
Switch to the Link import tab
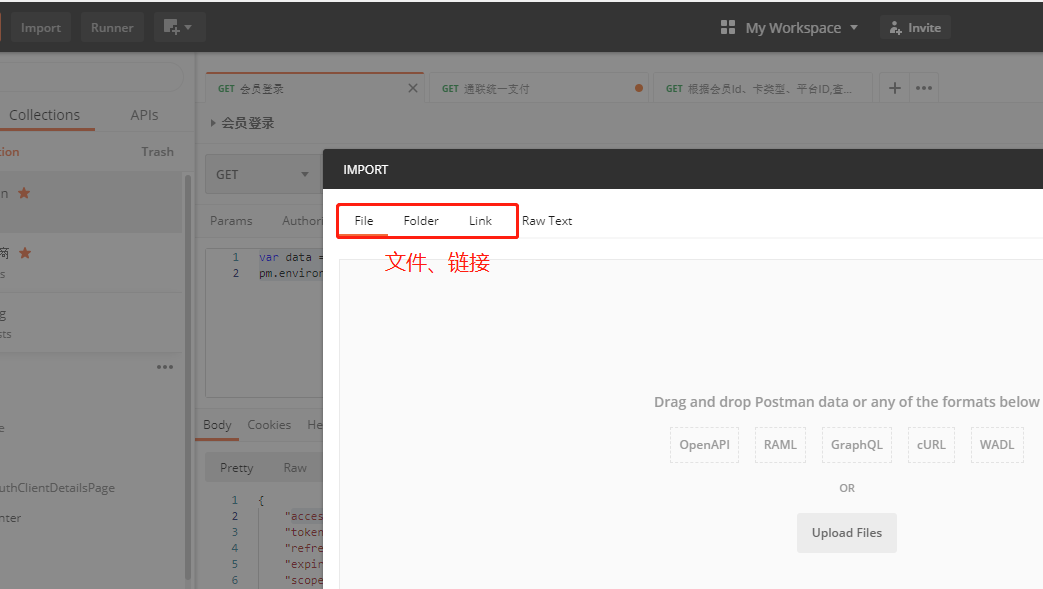[480, 220]
